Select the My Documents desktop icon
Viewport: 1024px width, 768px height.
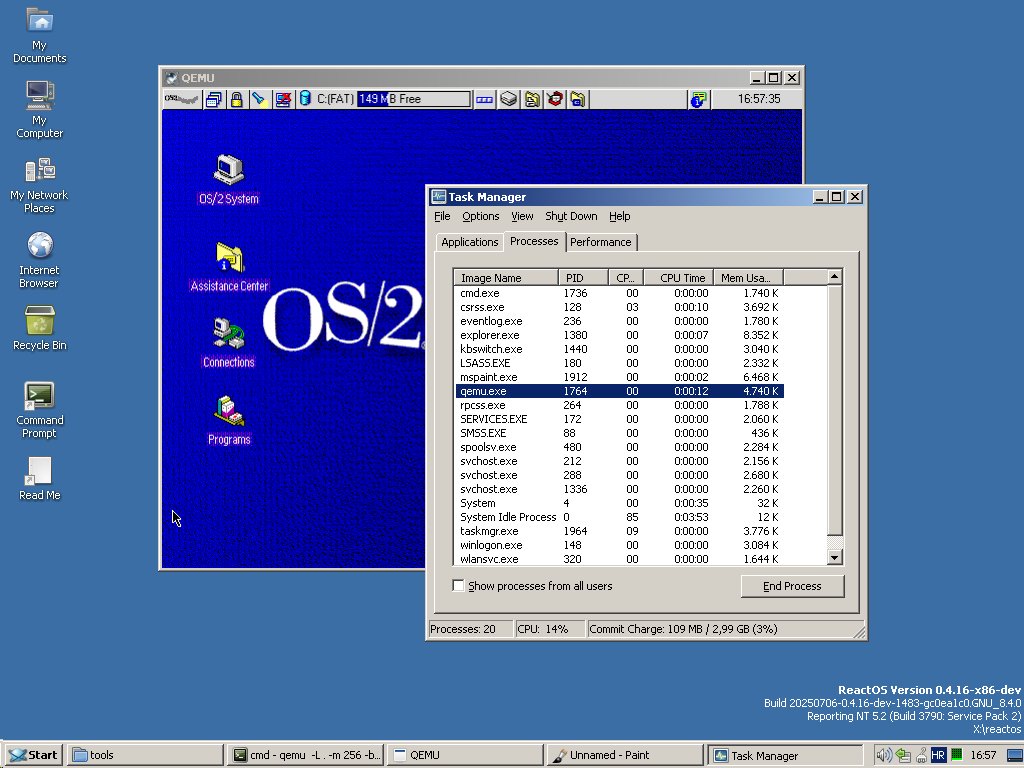[x=40, y=34]
